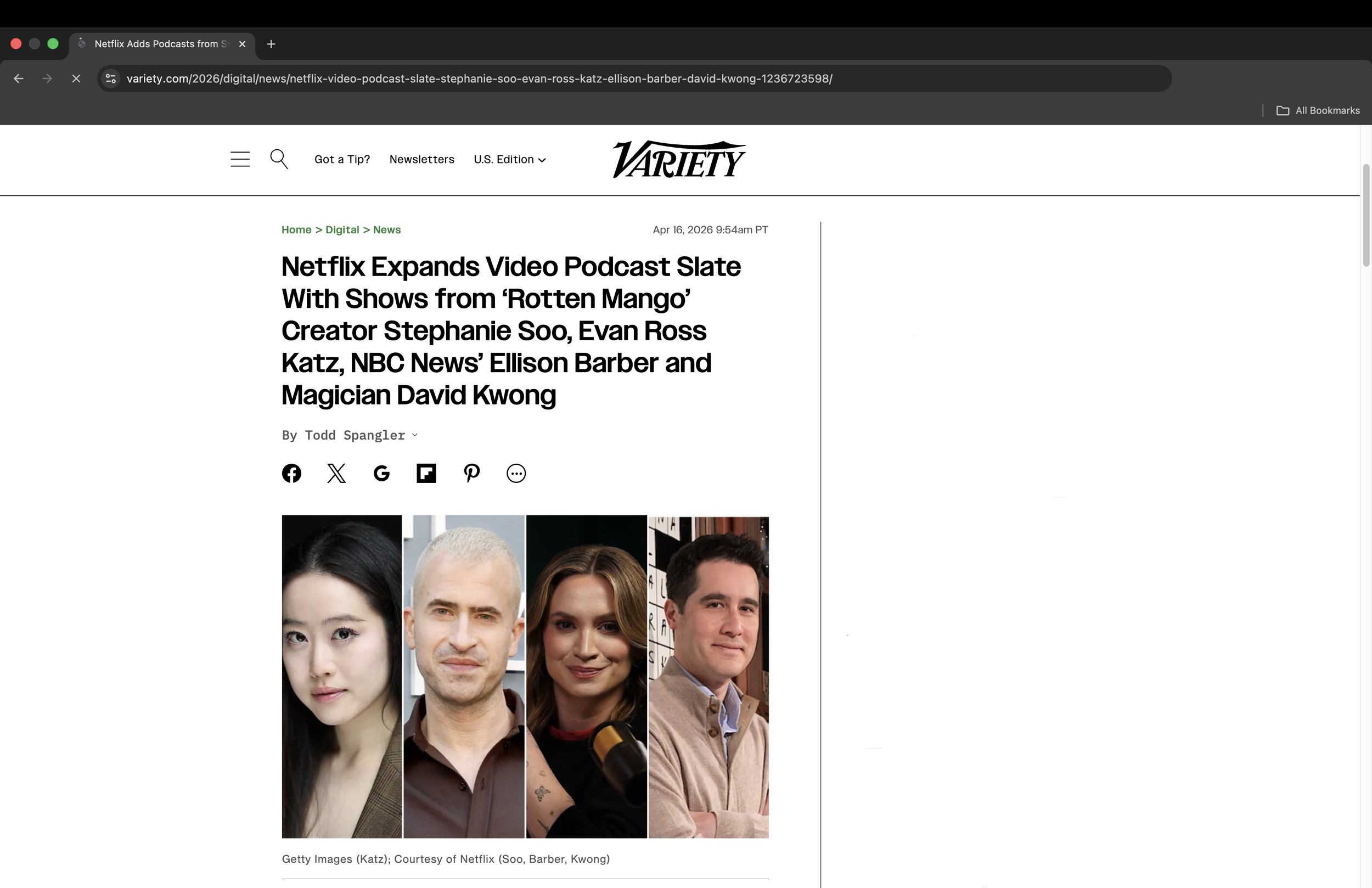
Task: Go forward in browser history
Action: (47, 78)
